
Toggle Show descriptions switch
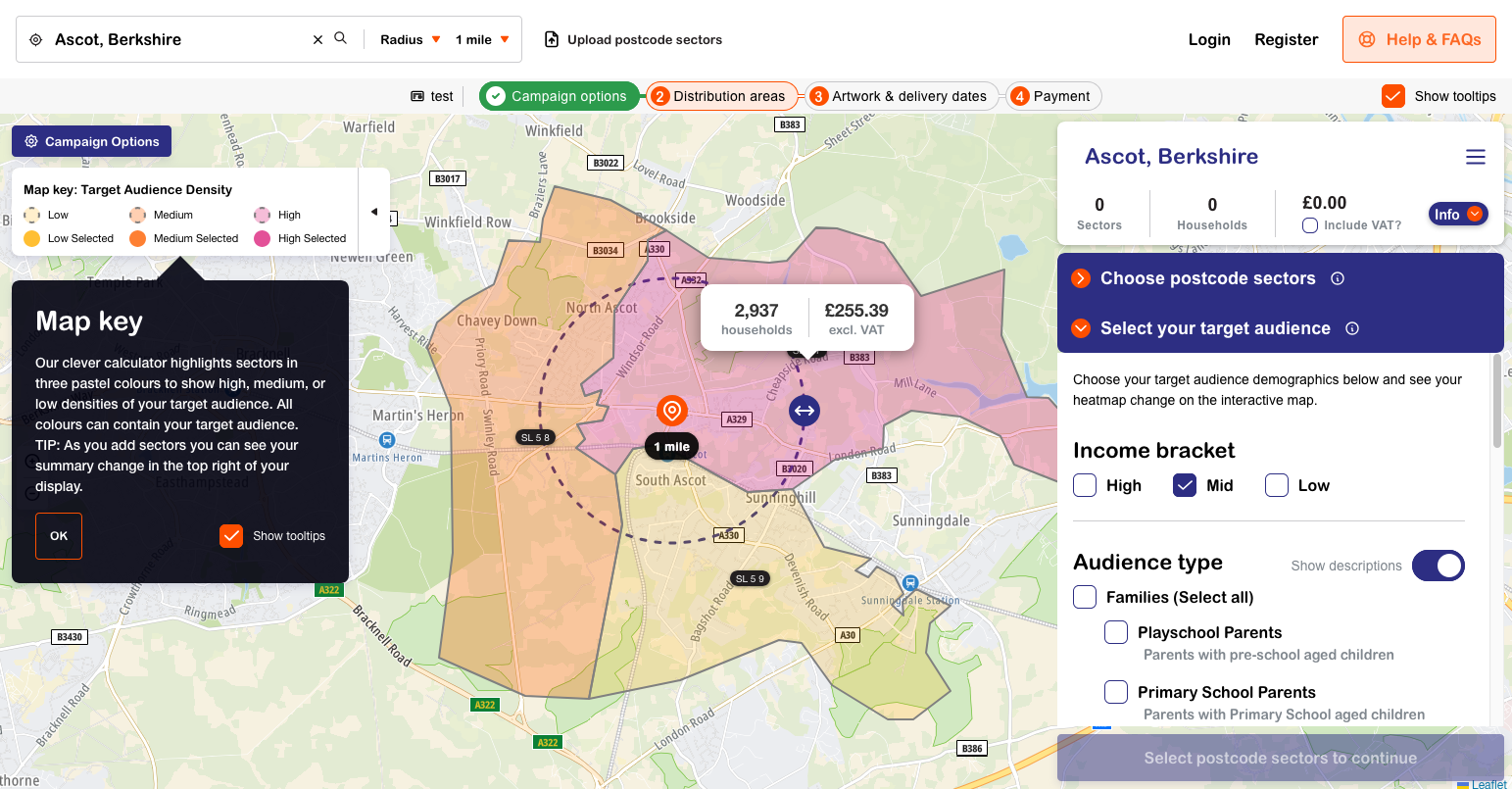(x=1439, y=566)
